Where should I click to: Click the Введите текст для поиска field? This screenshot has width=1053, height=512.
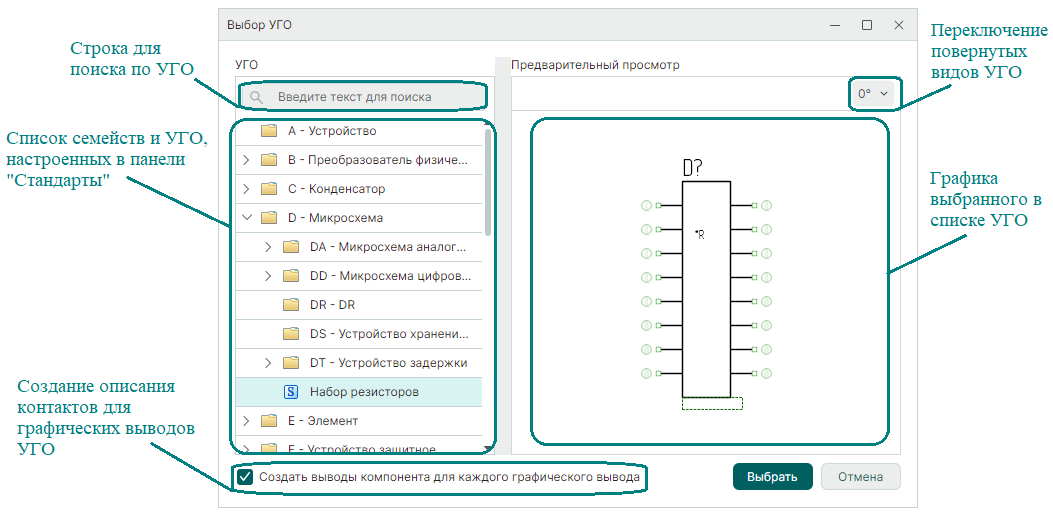click(370, 97)
